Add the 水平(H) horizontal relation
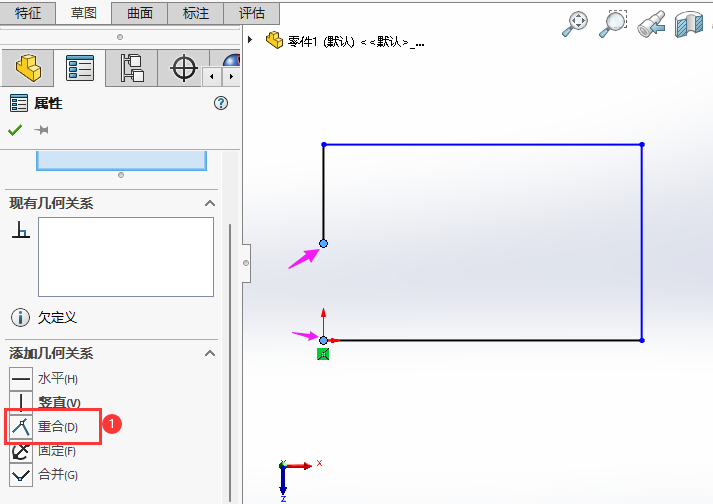The image size is (713, 504). (x=44, y=378)
